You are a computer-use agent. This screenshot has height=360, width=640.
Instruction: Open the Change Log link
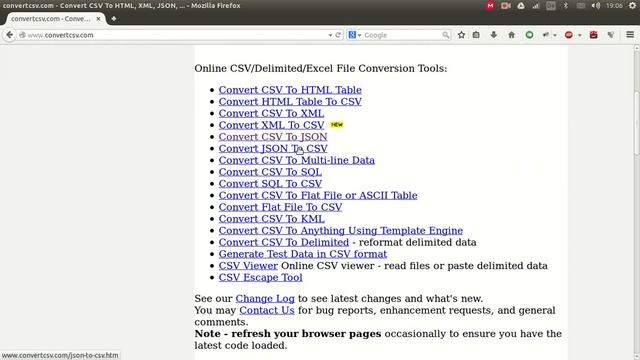[265, 298]
